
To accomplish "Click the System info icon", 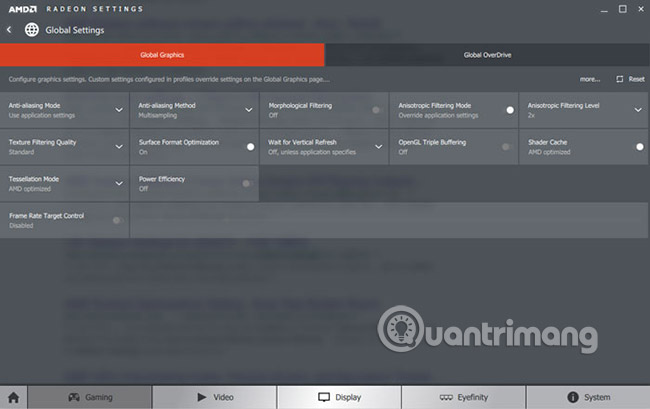I will coord(573,397).
